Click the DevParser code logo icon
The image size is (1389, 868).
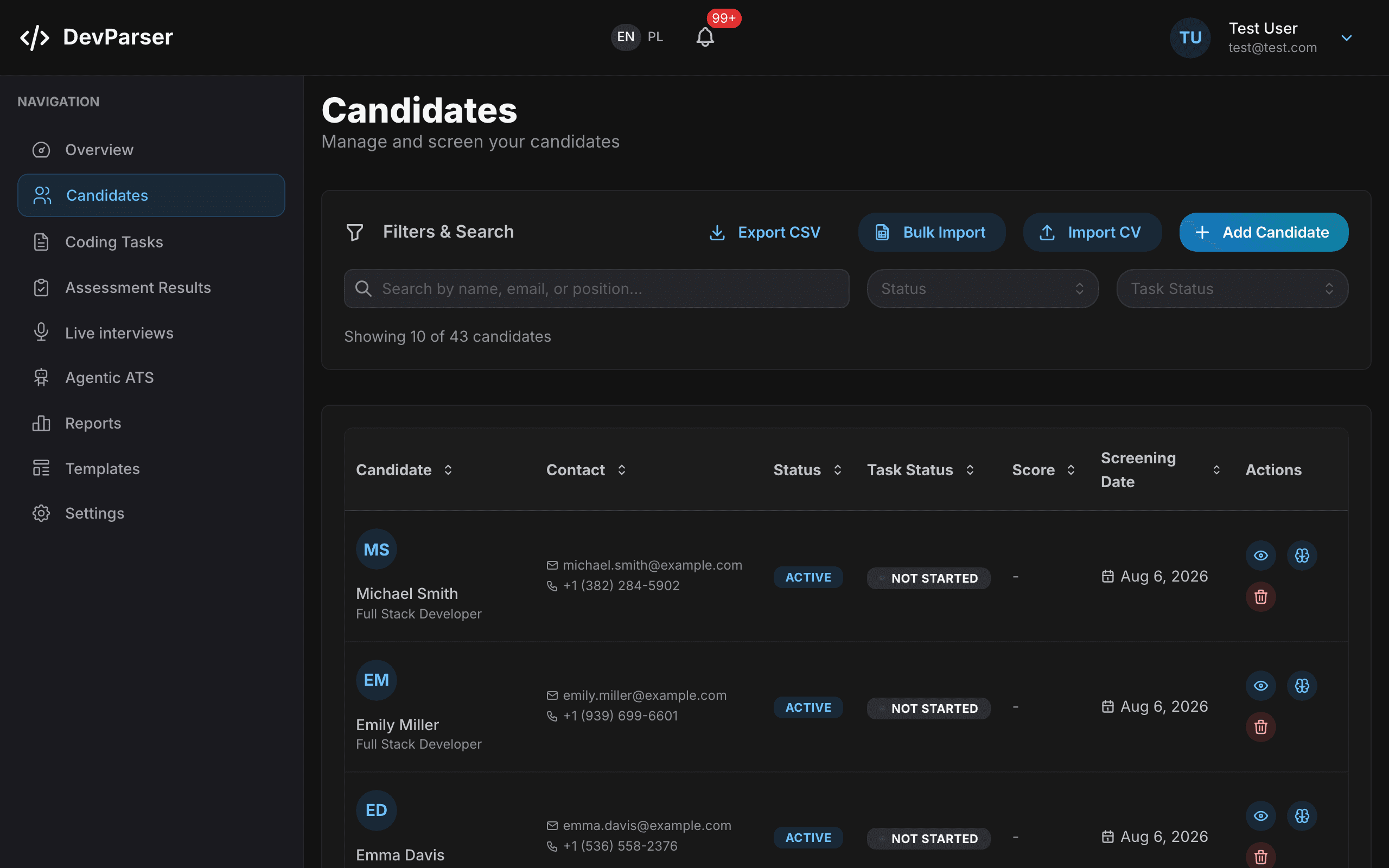[x=34, y=37]
